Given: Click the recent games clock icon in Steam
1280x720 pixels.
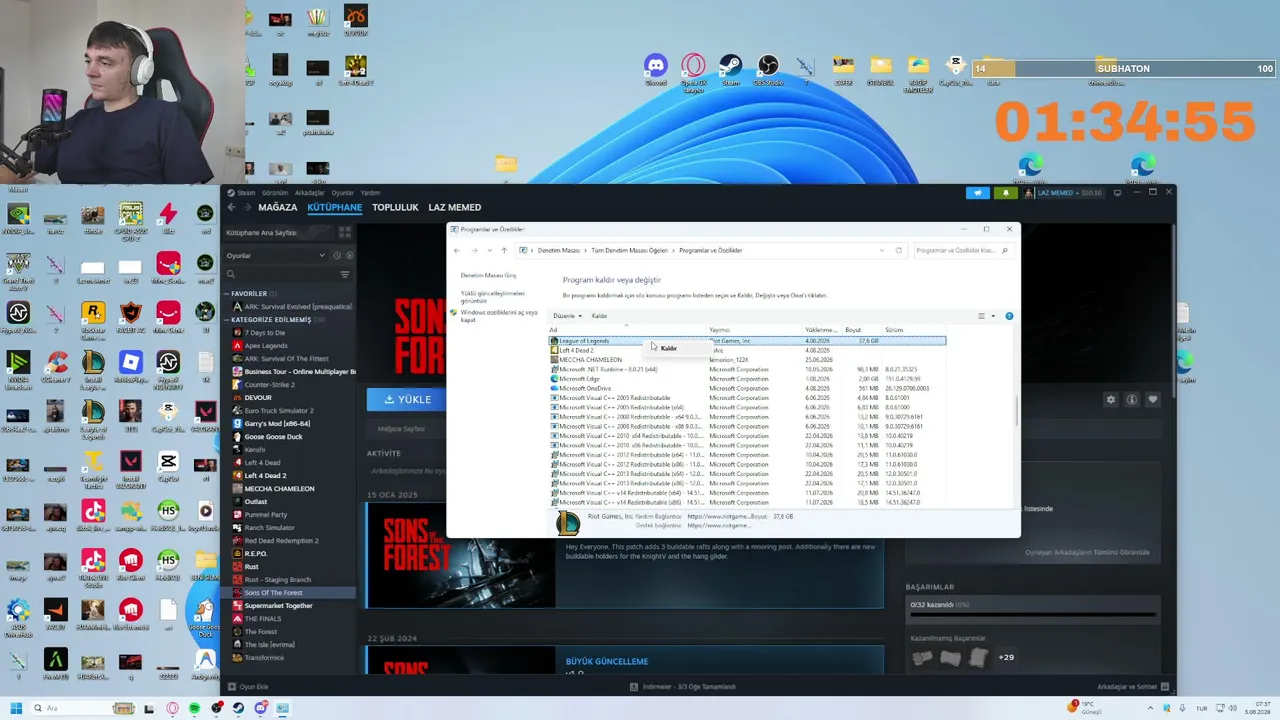Looking at the screenshot, I should coord(337,256).
